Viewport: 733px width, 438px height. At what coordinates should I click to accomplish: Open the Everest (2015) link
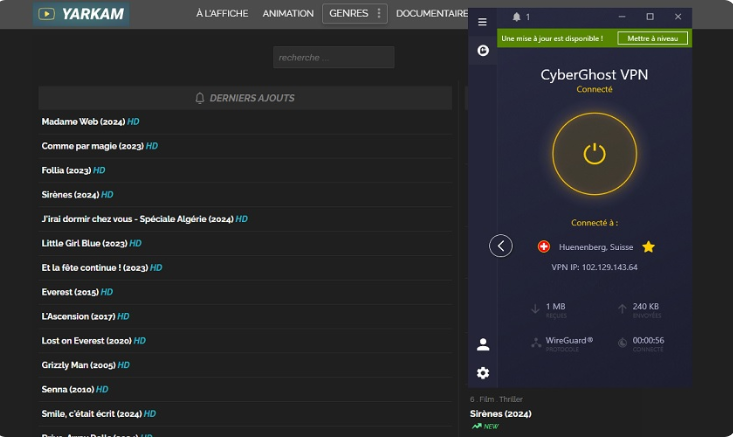(x=70, y=292)
